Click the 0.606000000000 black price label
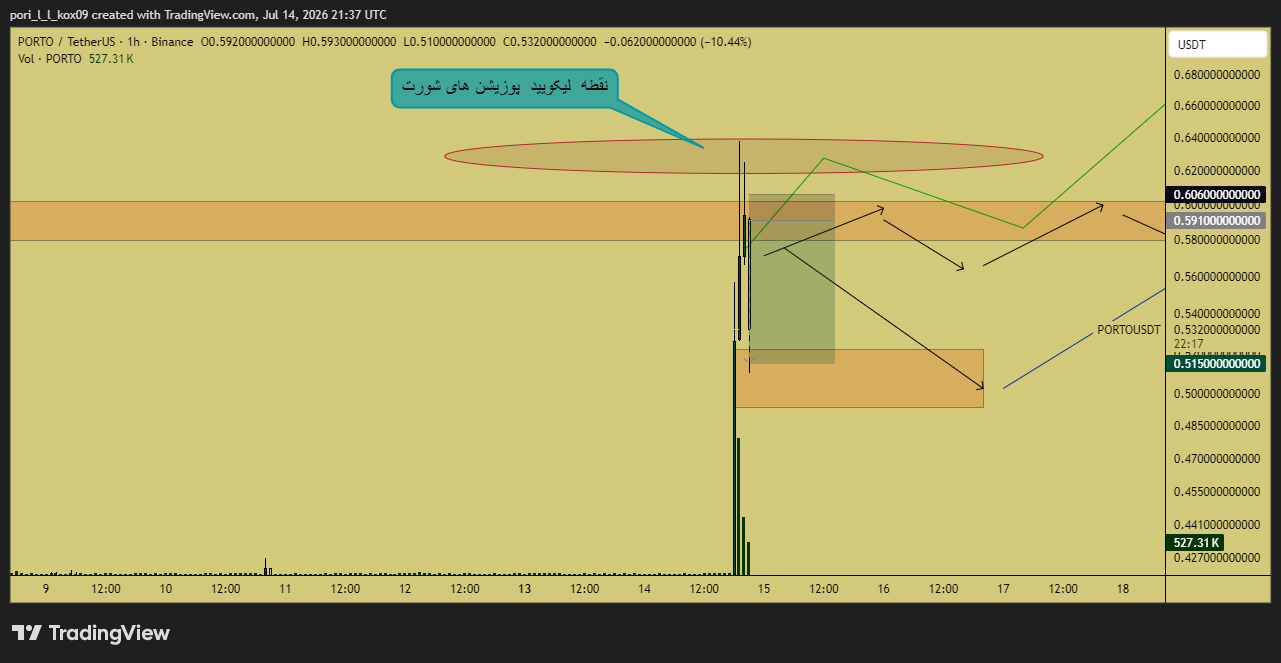1281x663 pixels. [x=1217, y=195]
